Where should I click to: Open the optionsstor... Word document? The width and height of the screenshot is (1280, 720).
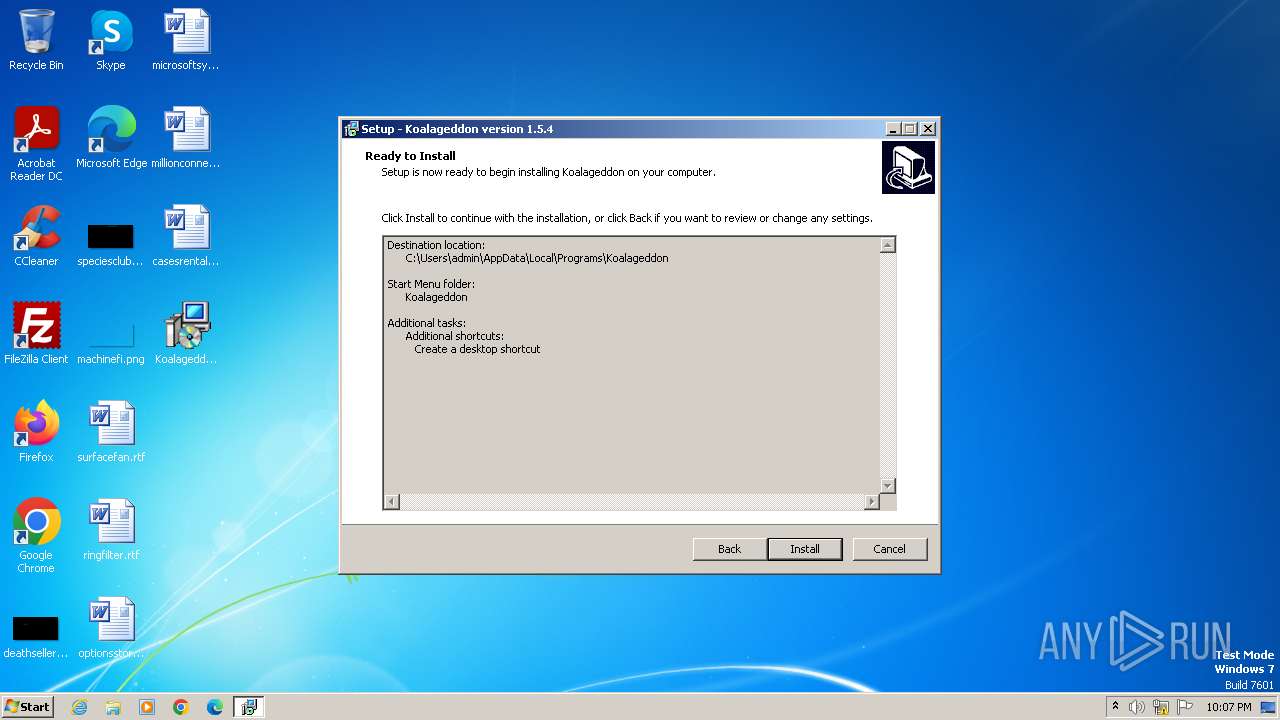111,627
